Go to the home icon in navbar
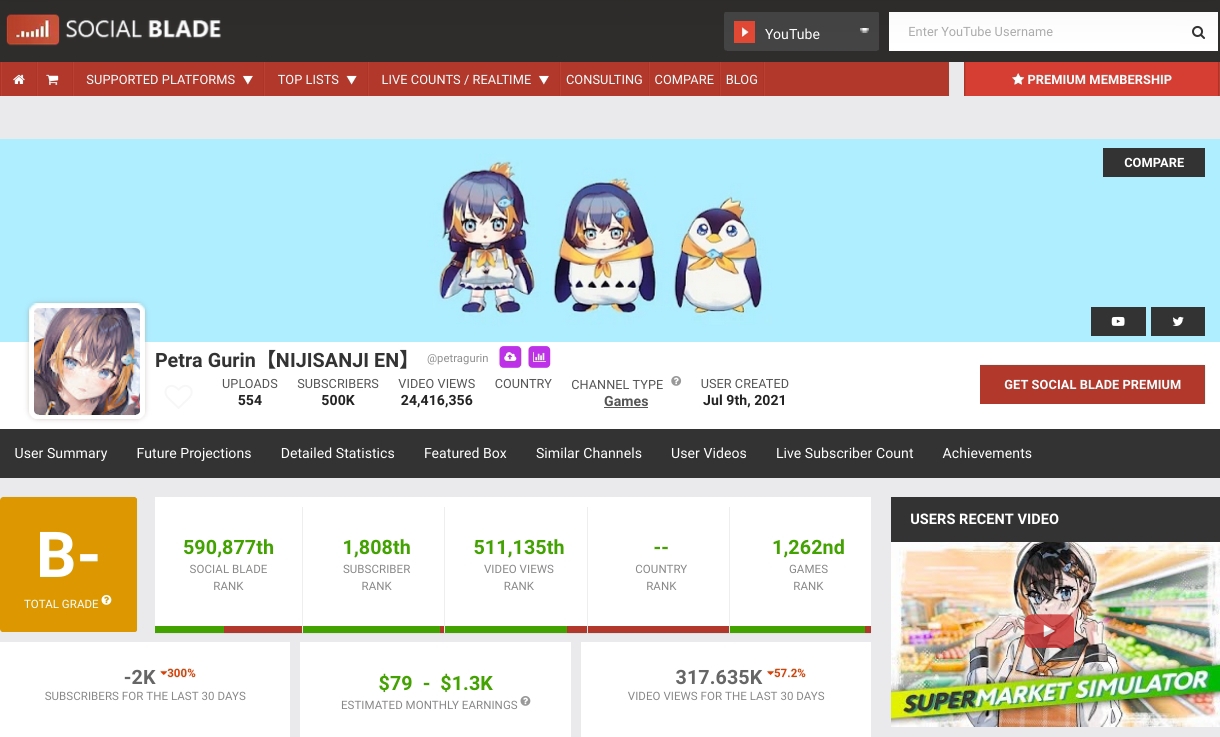 tap(19, 80)
